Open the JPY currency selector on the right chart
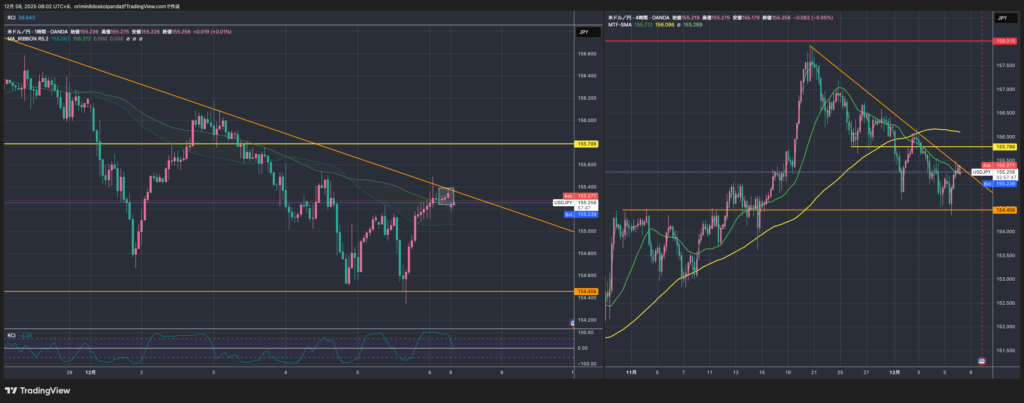 1001,18
